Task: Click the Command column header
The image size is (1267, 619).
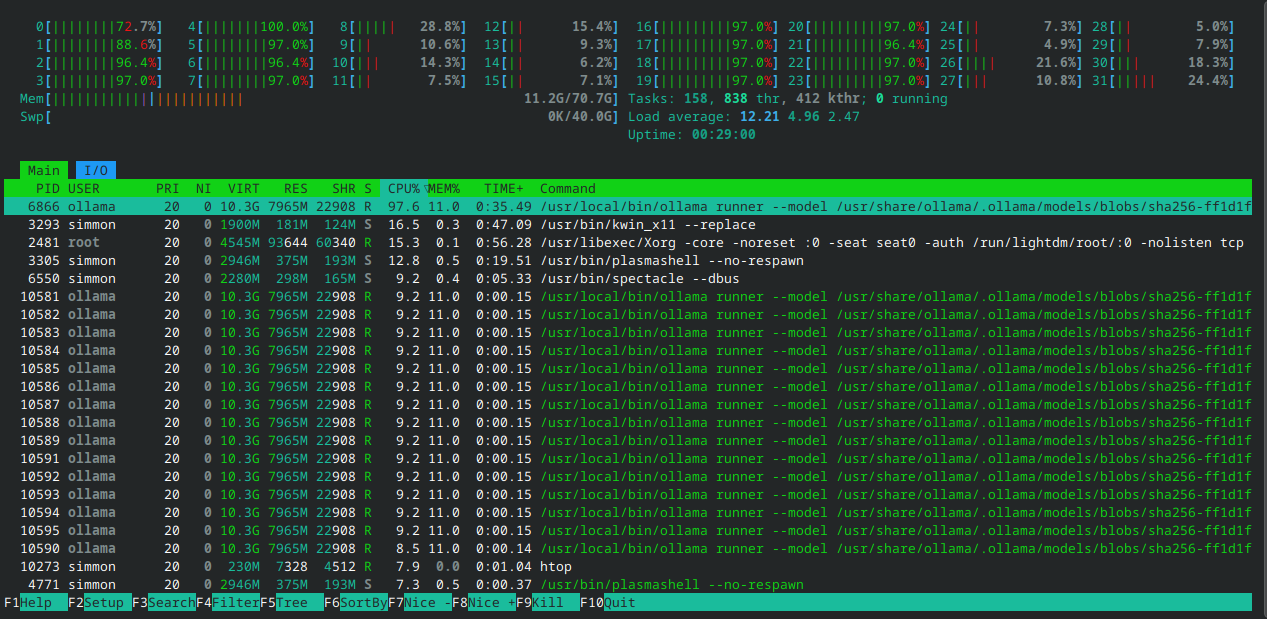Action: click(x=568, y=188)
